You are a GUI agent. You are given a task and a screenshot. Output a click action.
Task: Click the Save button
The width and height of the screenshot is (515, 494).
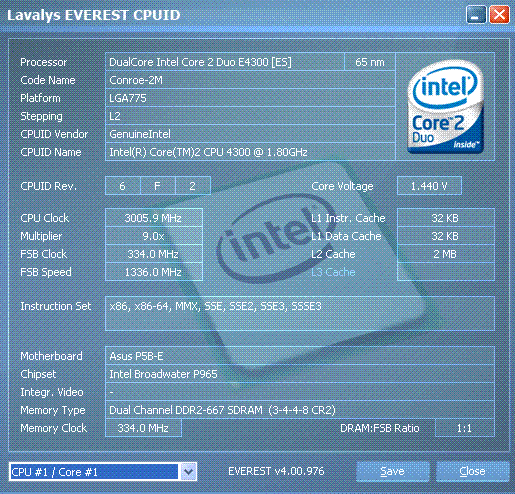392,471
